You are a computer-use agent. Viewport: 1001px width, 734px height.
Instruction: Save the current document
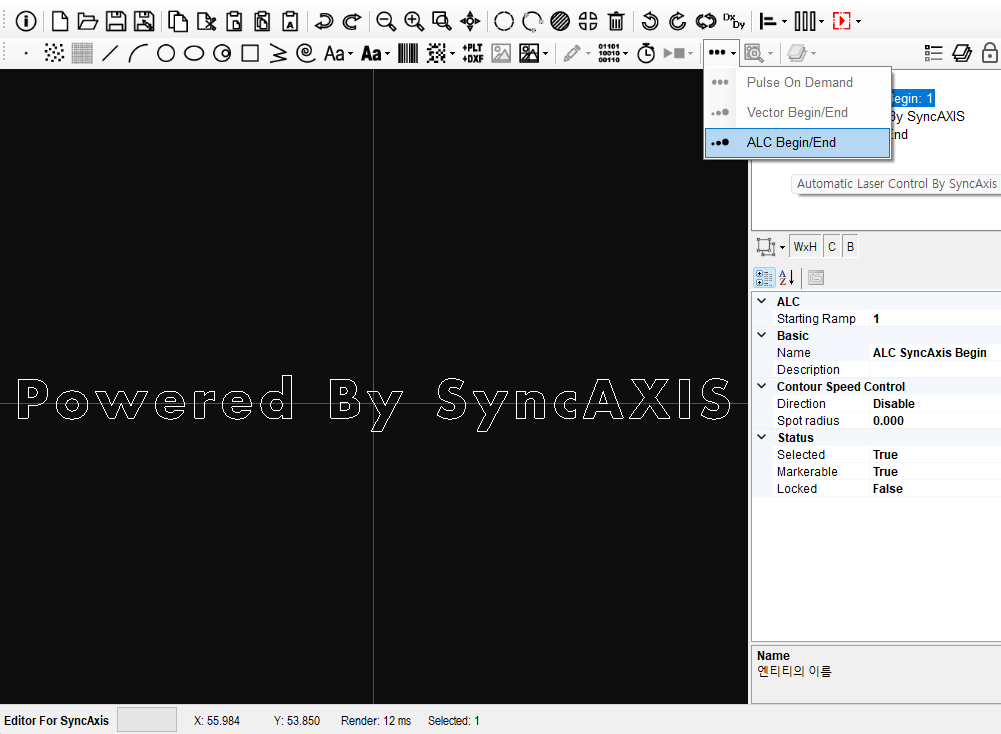(x=116, y=21)
